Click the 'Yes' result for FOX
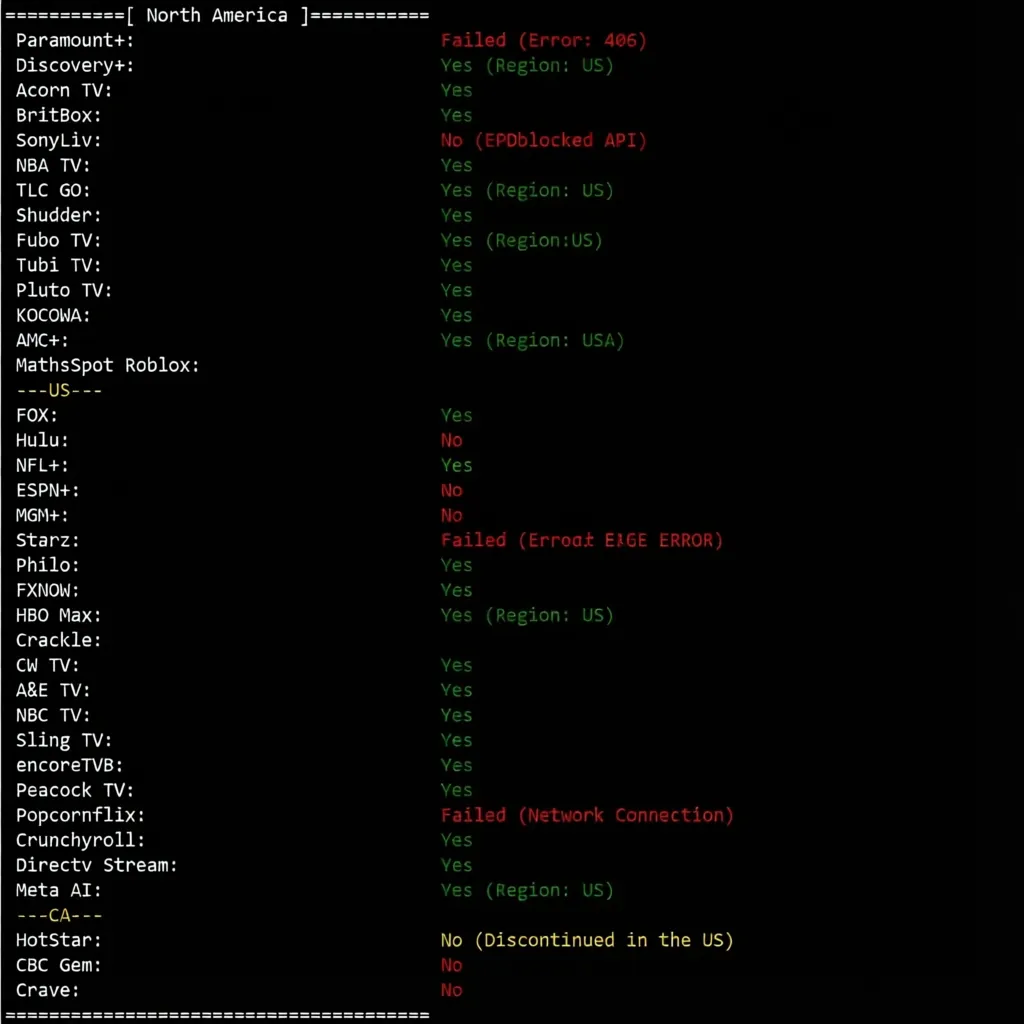1024x1024 pixels. click(x=456, y=415)
